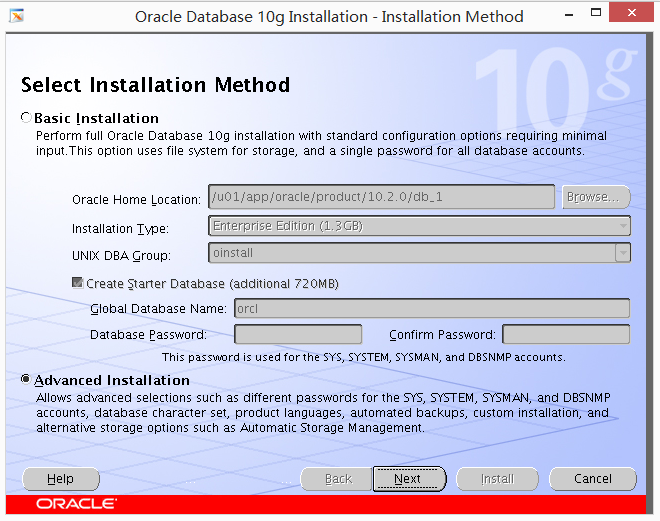Click the Next button
Screen dimensions: 660x521
tap(409, 479)
